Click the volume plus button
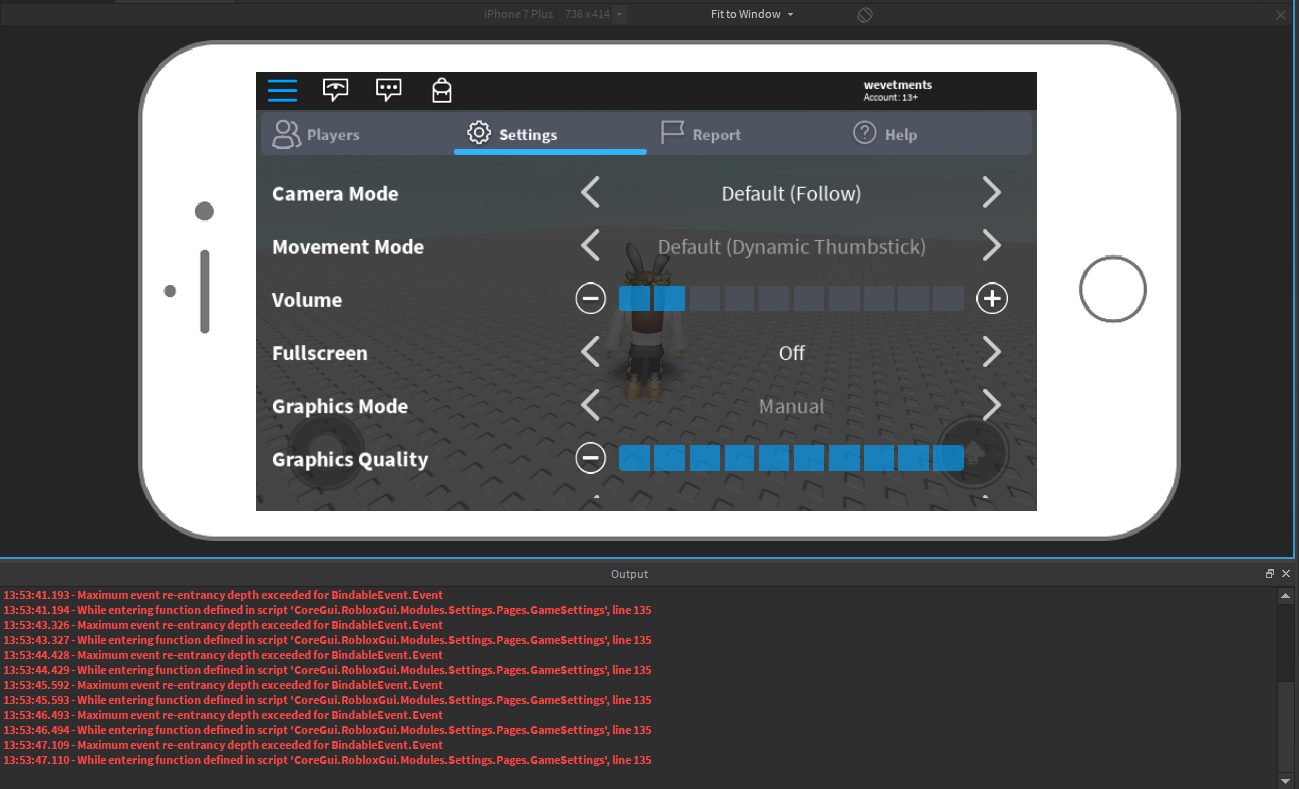The image size is (1299, 789). [x=992, y=299]
